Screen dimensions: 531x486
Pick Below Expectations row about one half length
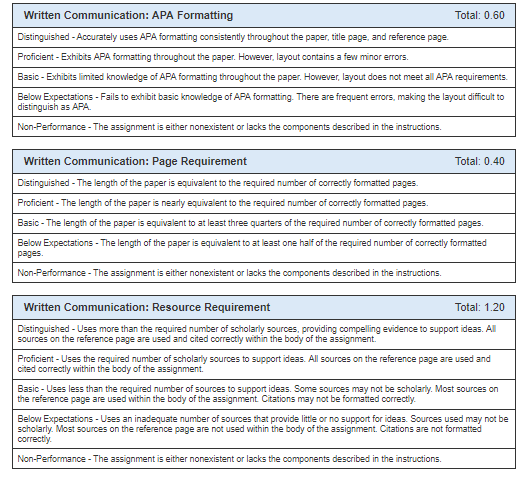[x=264, y=248]
